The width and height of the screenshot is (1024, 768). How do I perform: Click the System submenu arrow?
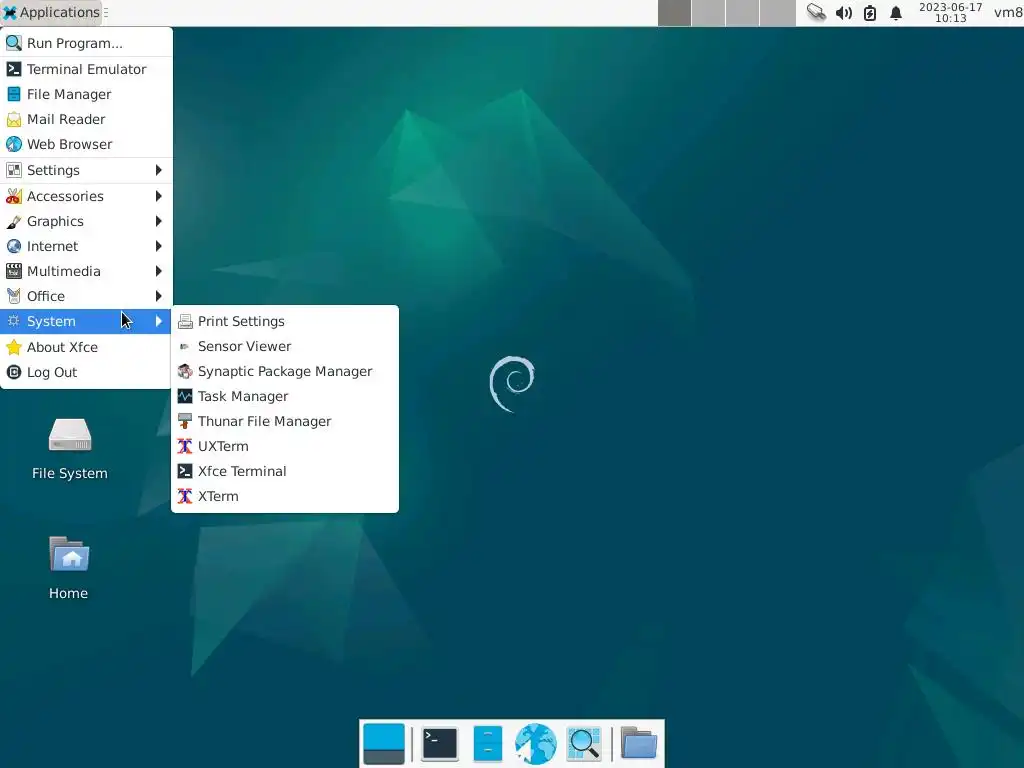(159, 321)
